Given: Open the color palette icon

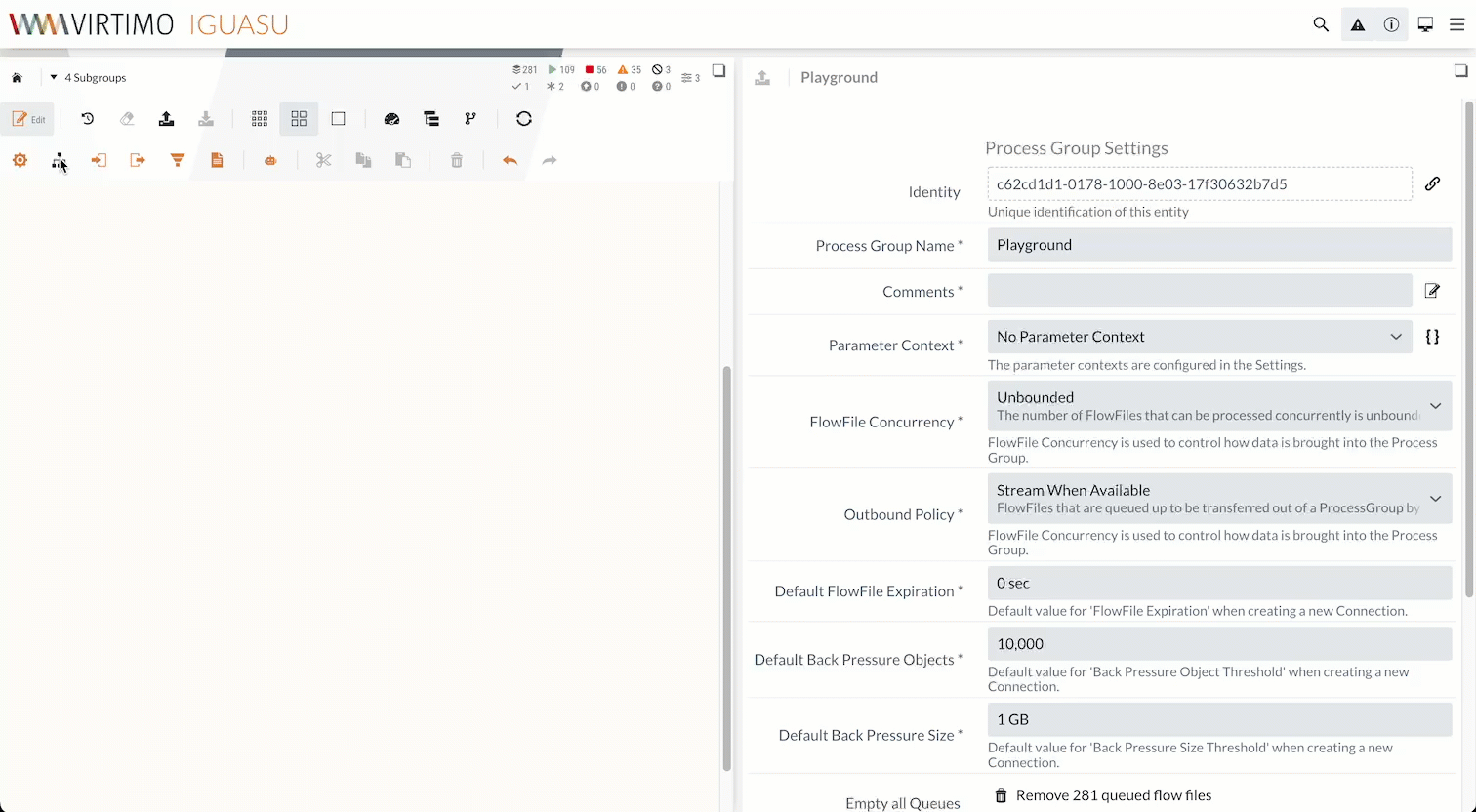Looking at the screenshot, I should (391, 118).
